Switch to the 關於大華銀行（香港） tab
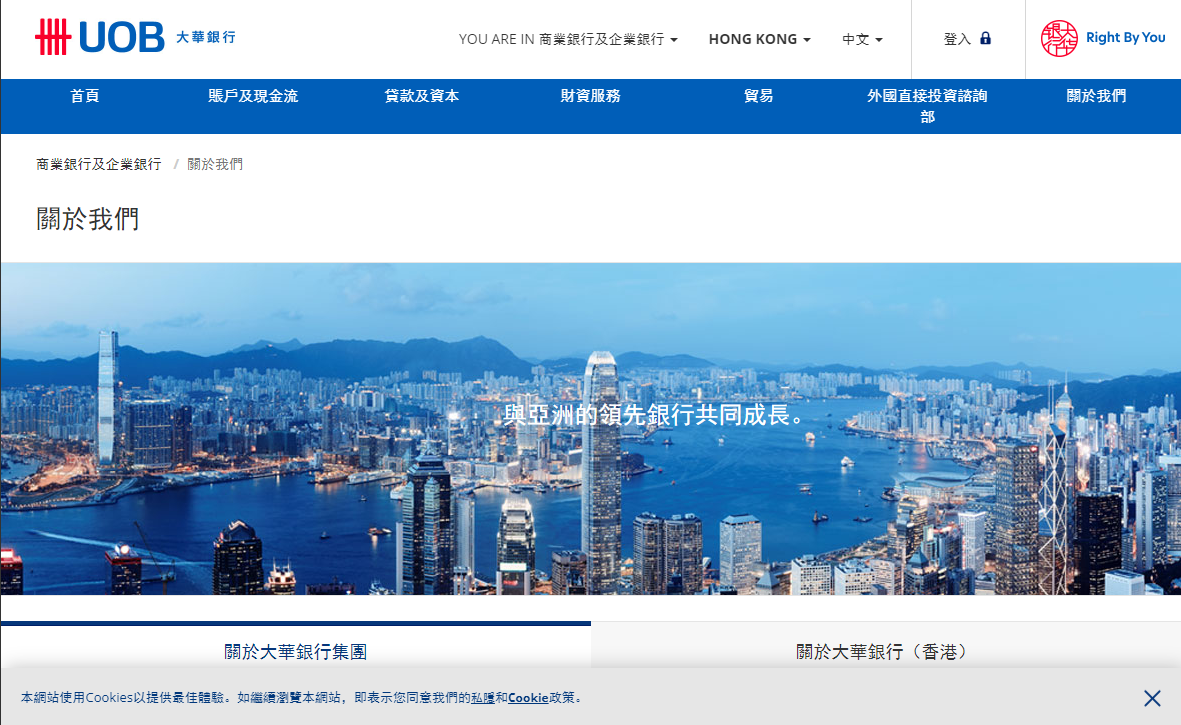Image resolution: width=1181 pixels, height=725 pixels. [885, 651]
